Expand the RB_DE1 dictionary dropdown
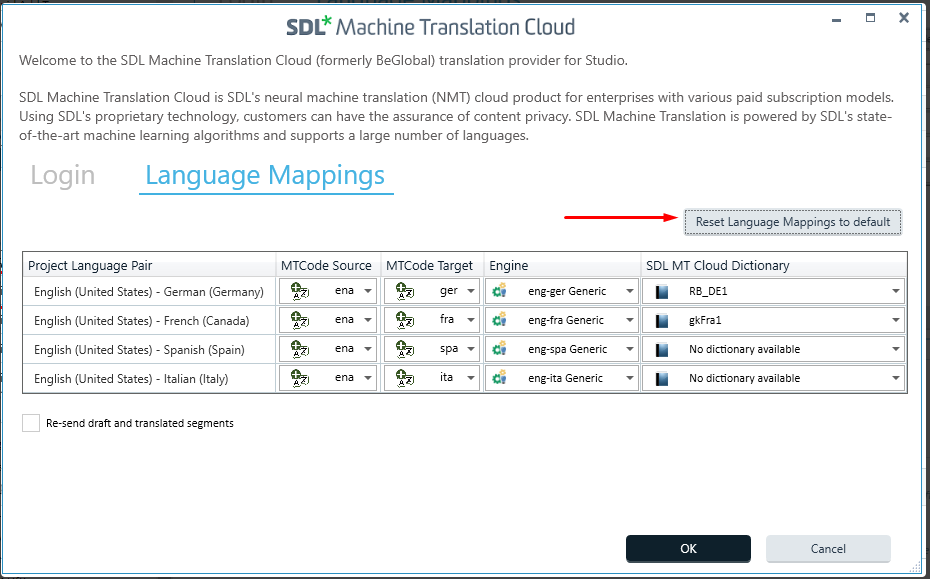The width and height of the screenshot is (930, 579). click(896, 291)
